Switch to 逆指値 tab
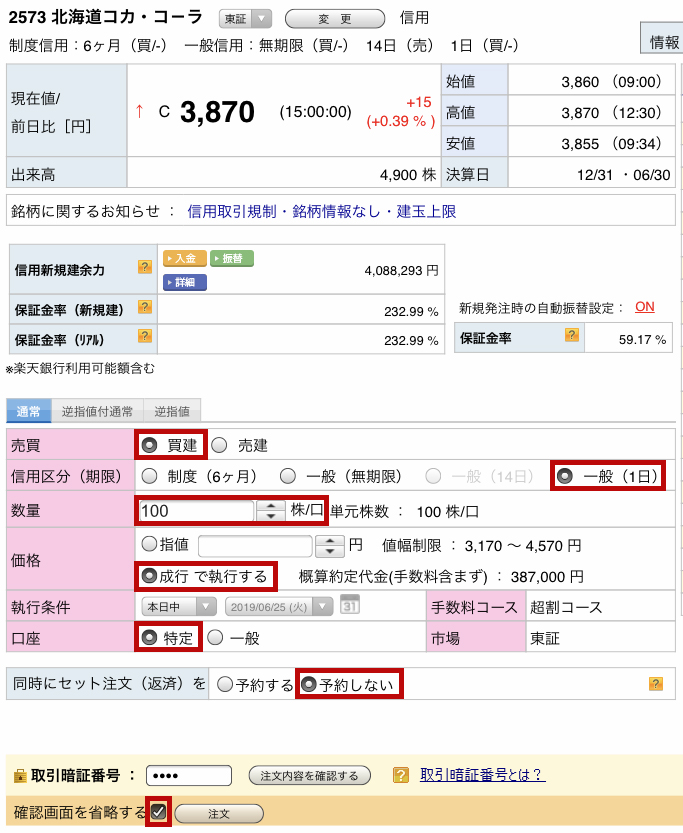Image resolution: width=683 pixels, height=833 pixels. point(172,411)
